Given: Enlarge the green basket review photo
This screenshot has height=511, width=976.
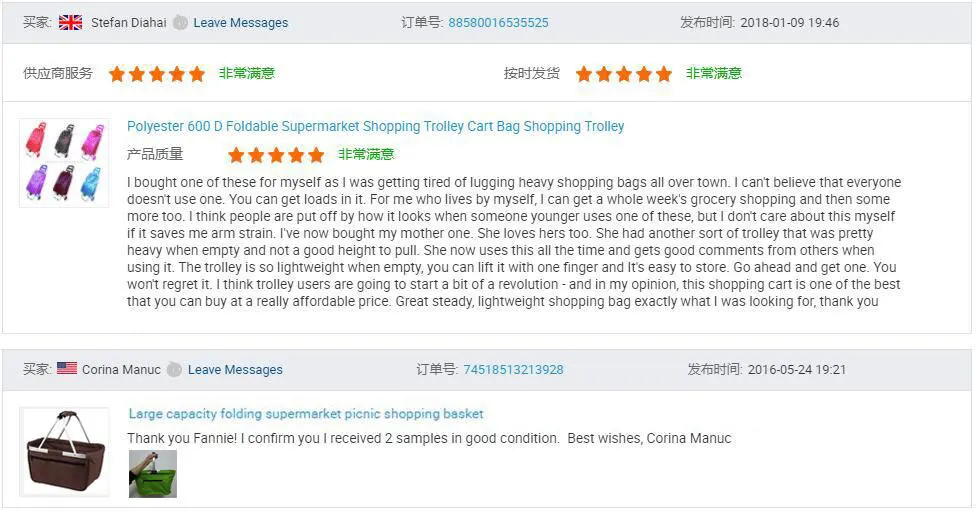Looking at the screenshot, I should click(x=153, y=473).
